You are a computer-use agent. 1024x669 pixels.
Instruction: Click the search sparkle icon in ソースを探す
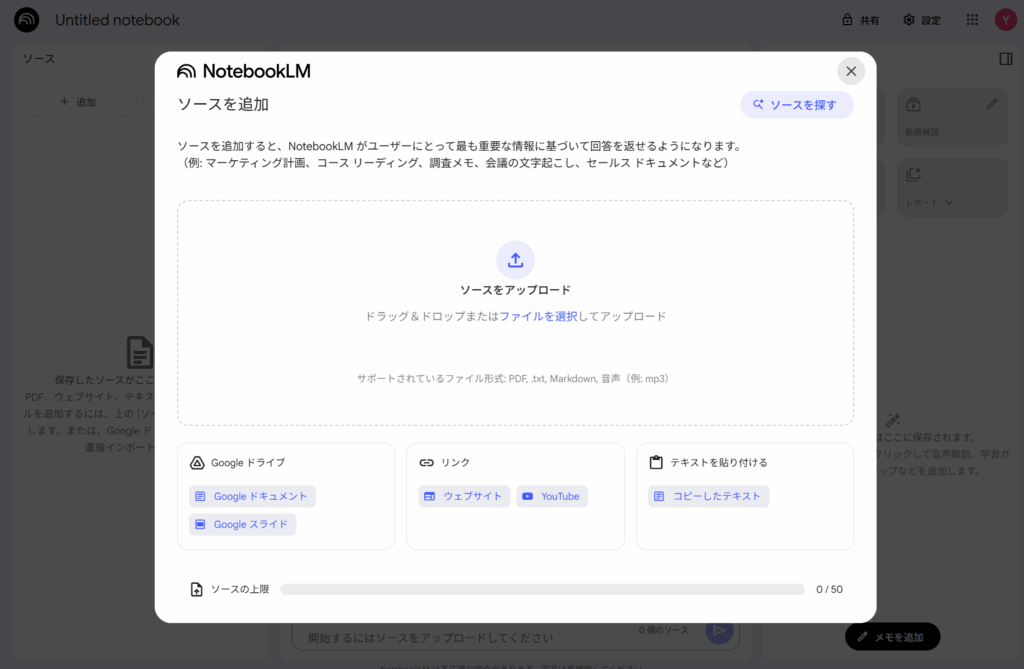(758, 105)
